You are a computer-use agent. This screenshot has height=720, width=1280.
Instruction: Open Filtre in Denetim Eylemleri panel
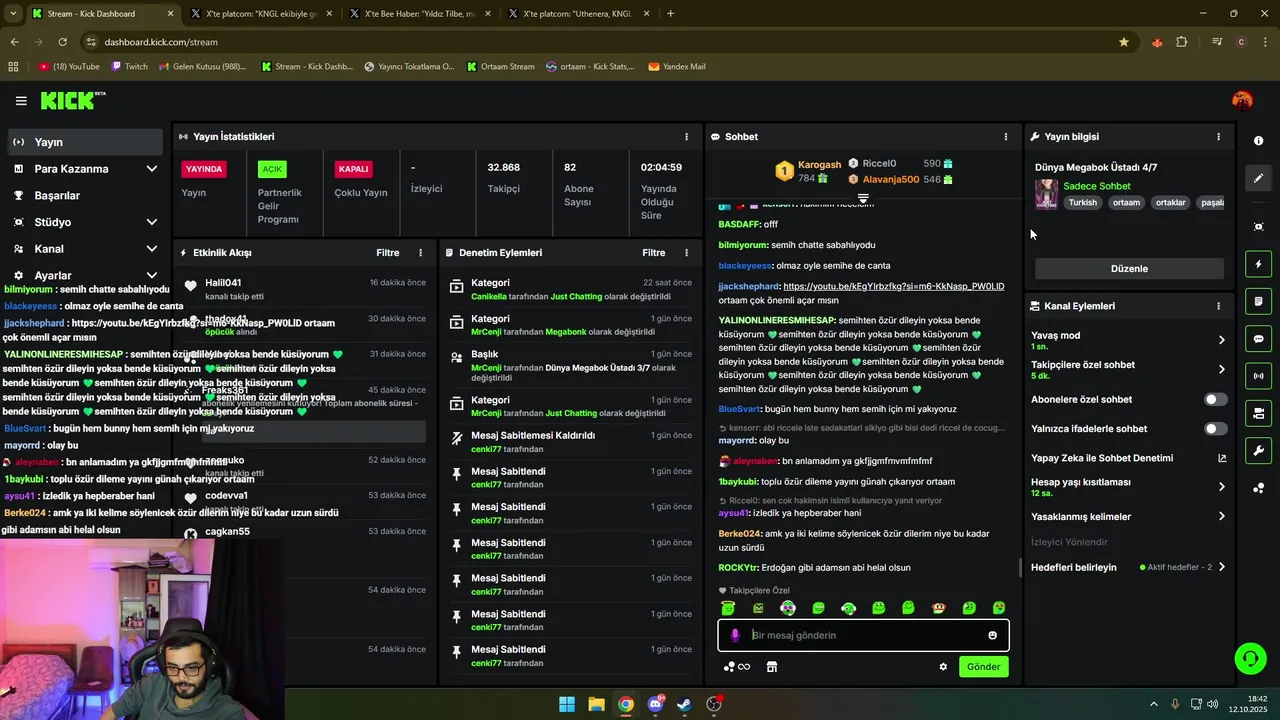click(x=653, y=253)
